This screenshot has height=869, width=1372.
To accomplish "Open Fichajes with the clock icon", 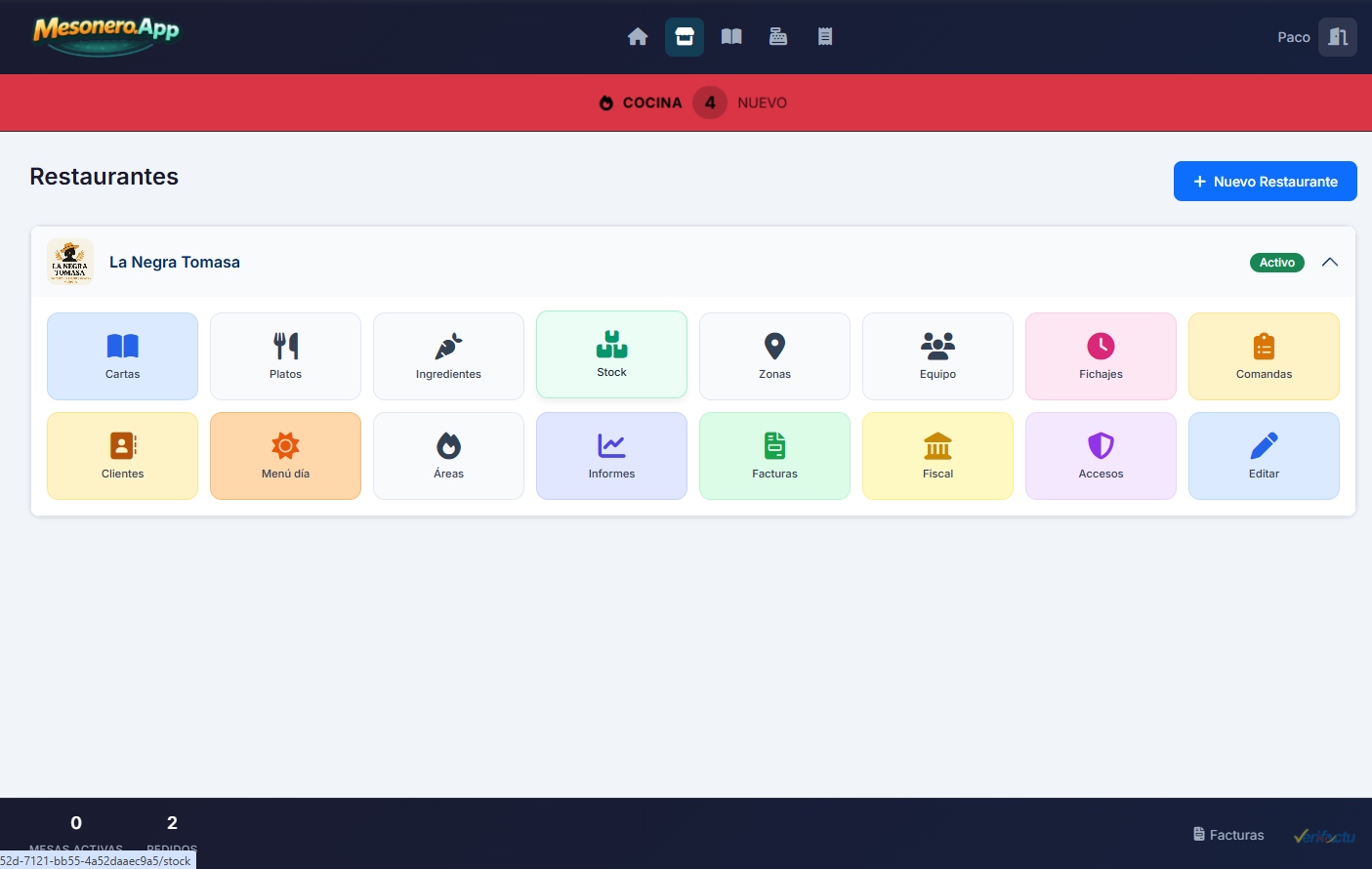I will [x=1101, y=355].
